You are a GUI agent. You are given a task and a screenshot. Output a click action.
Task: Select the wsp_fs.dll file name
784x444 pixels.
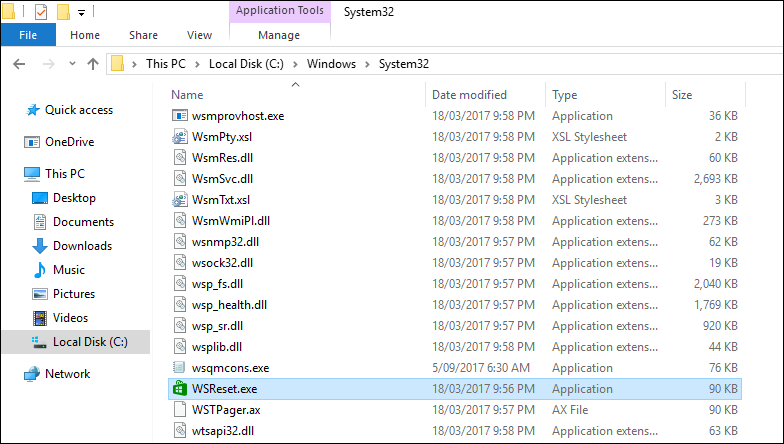(218, 284)
